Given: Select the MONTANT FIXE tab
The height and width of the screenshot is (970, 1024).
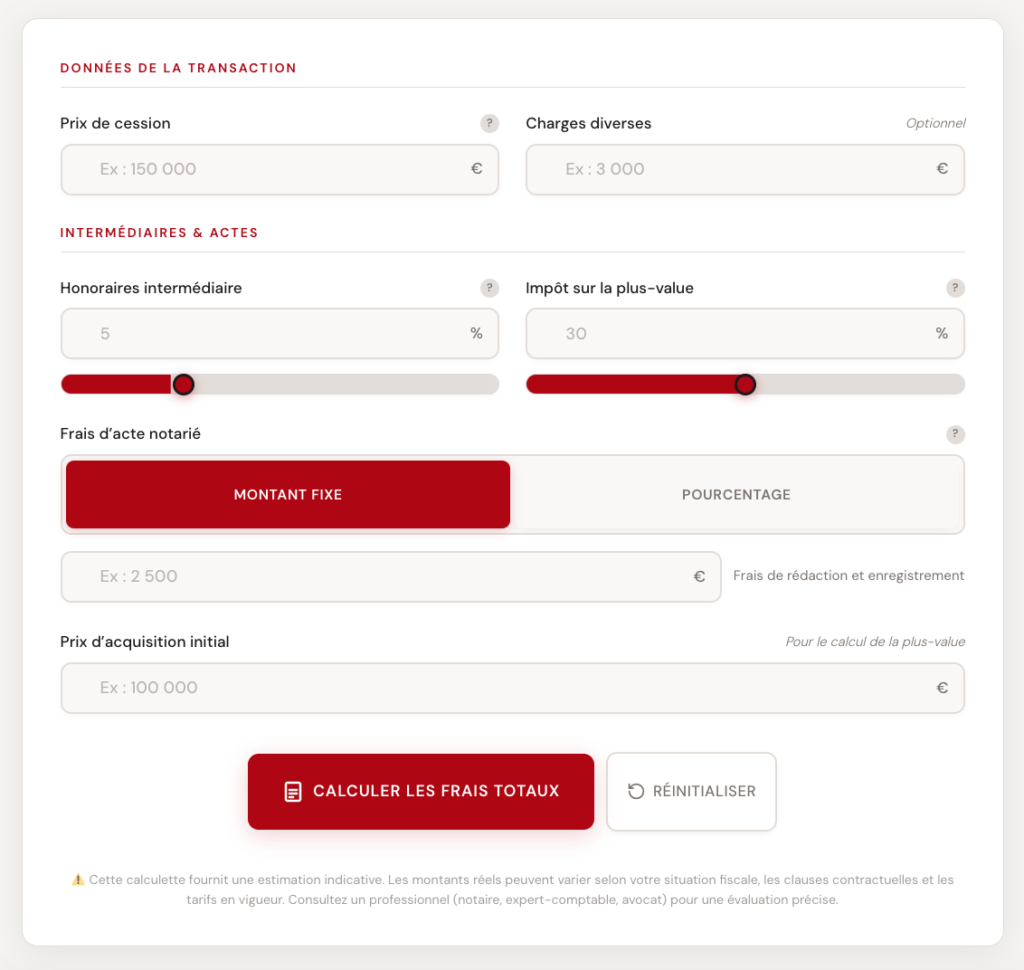Looking at the screenshot, I should coord(288,494).
